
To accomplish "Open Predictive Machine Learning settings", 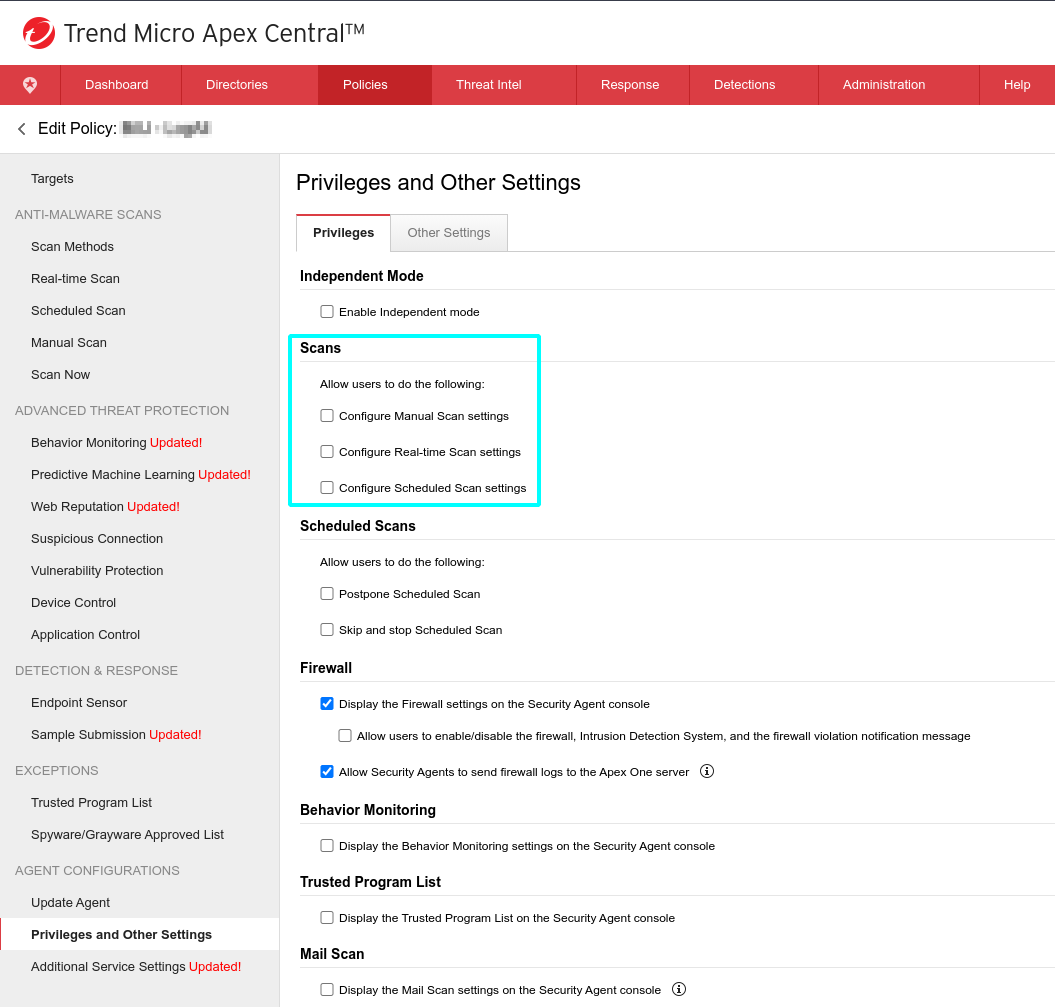I will tap(141, 474).
